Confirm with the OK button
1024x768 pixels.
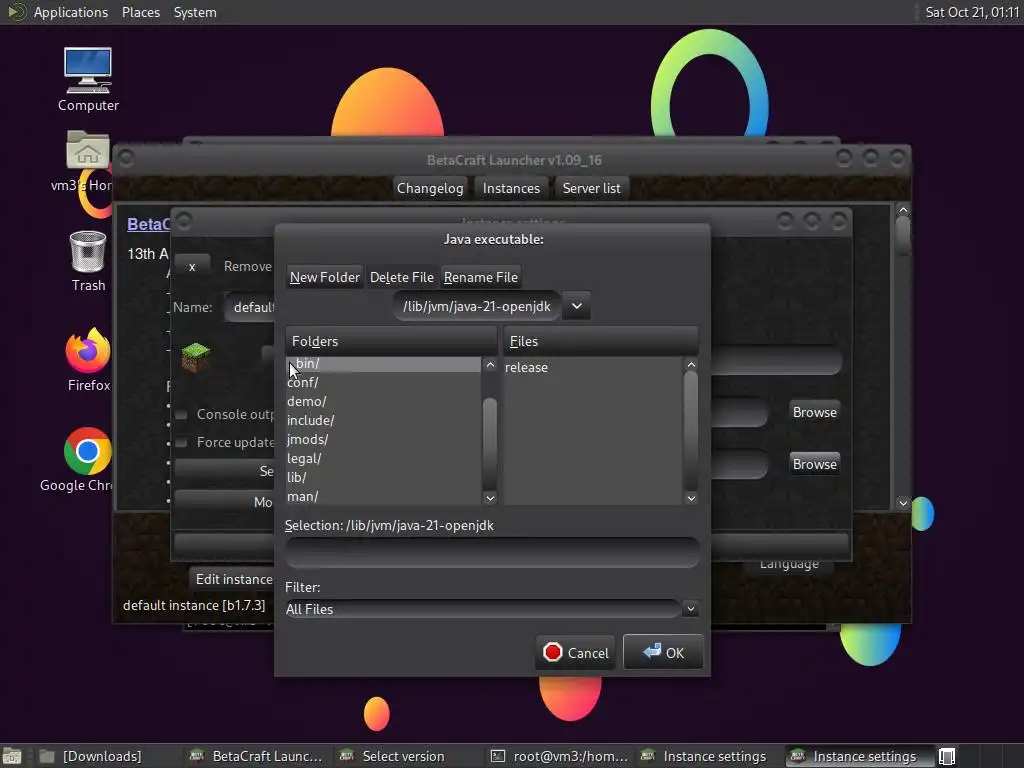tap(663, 652)
